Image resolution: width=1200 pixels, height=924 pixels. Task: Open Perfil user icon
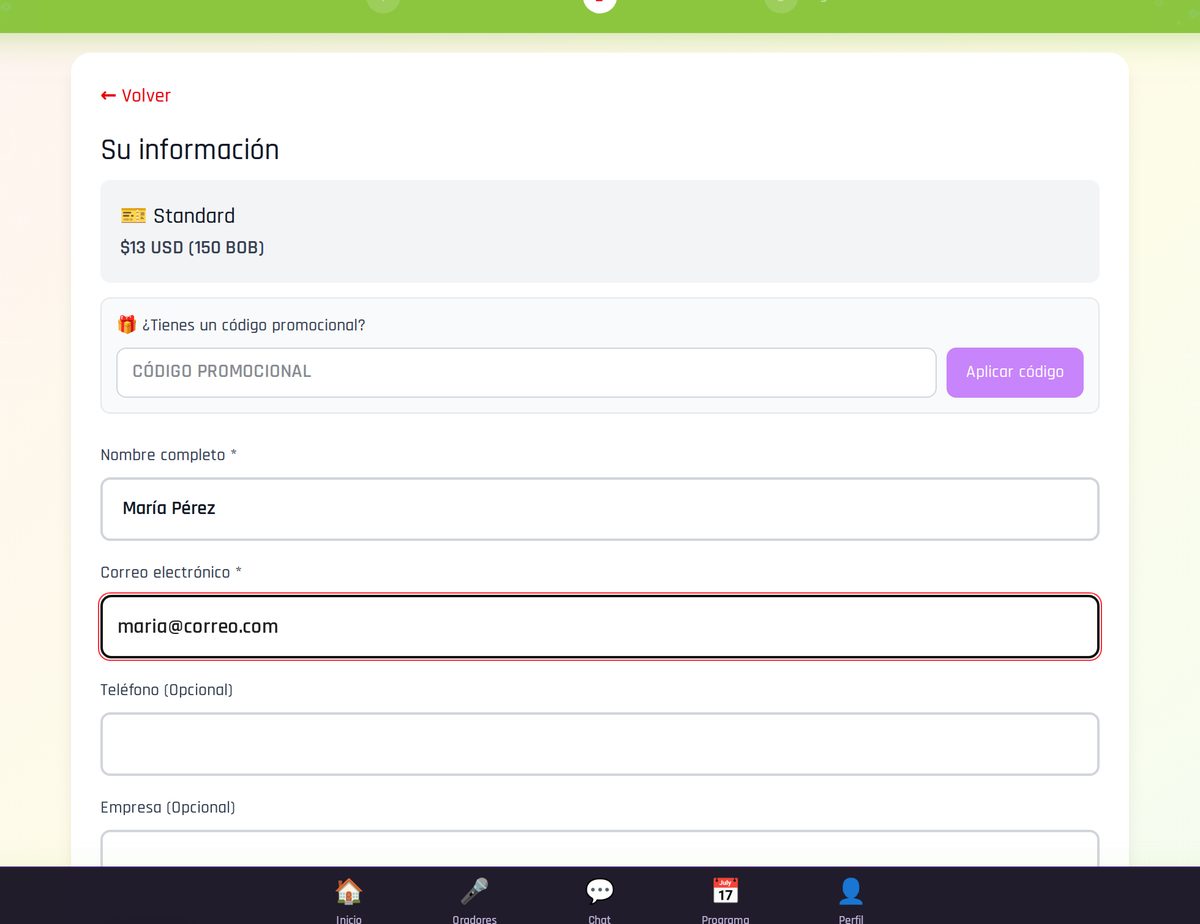tap(851, 891)
